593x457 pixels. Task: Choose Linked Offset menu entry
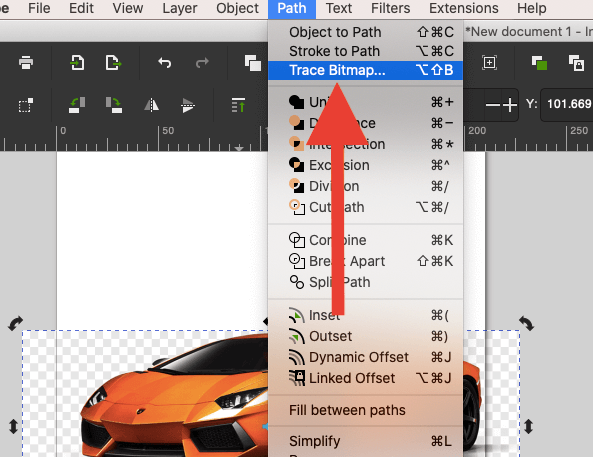(365, 378)
